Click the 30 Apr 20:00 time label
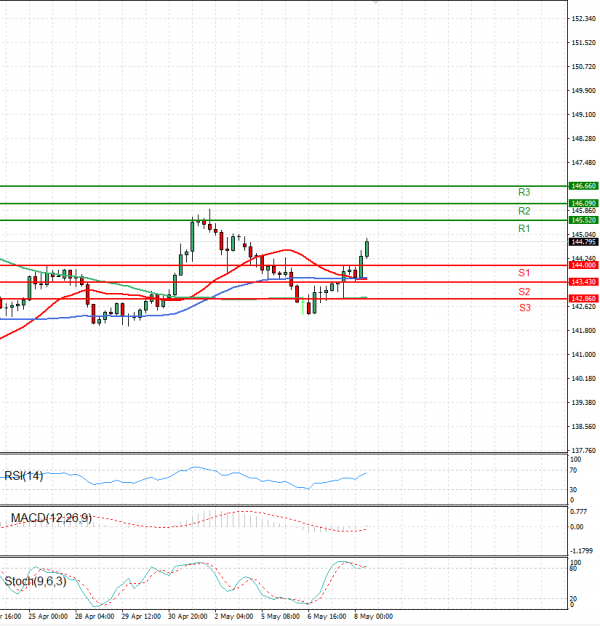This screenshot has width=600, height=626. pos(188,616)
